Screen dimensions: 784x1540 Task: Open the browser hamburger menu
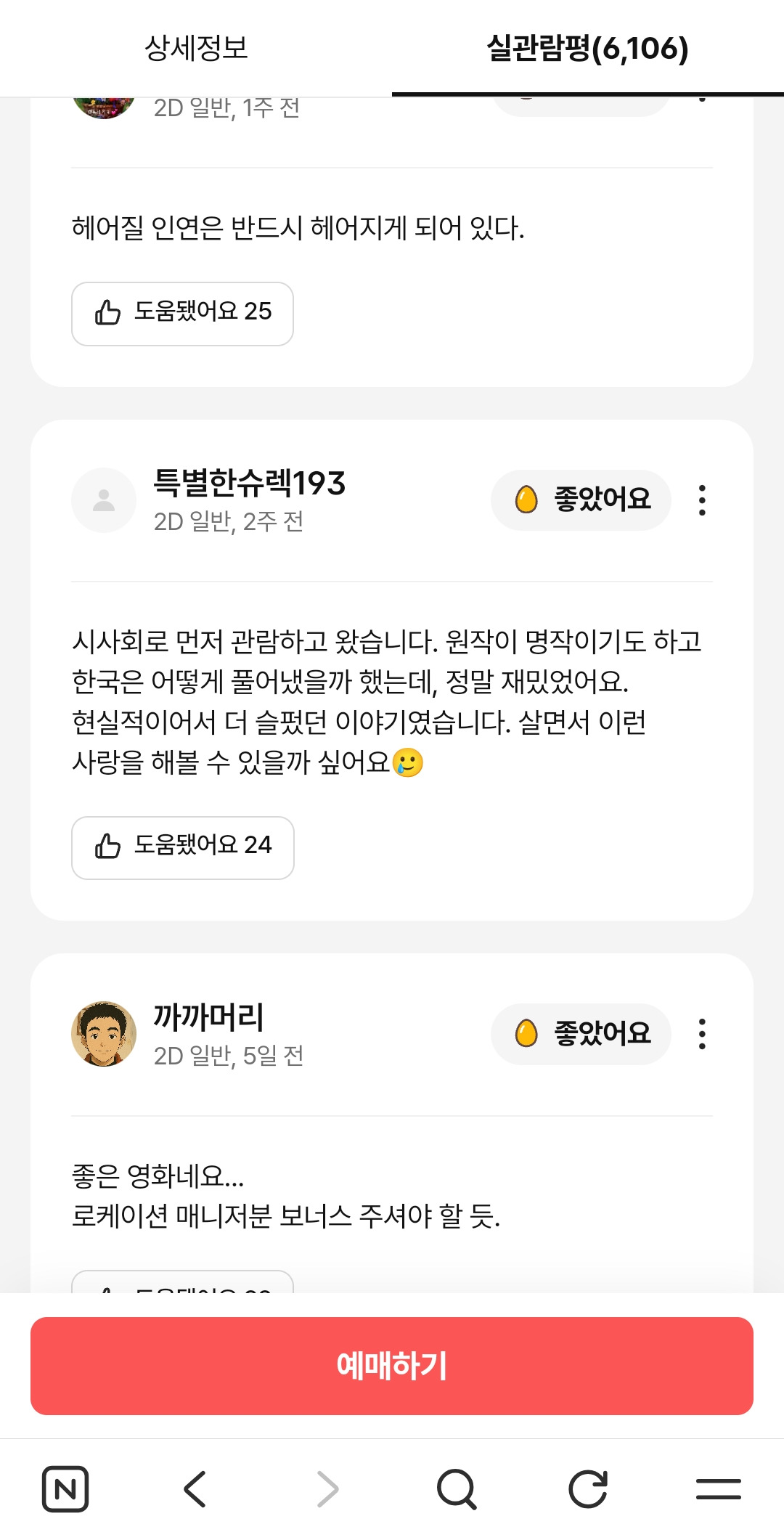pos(718,1489)
